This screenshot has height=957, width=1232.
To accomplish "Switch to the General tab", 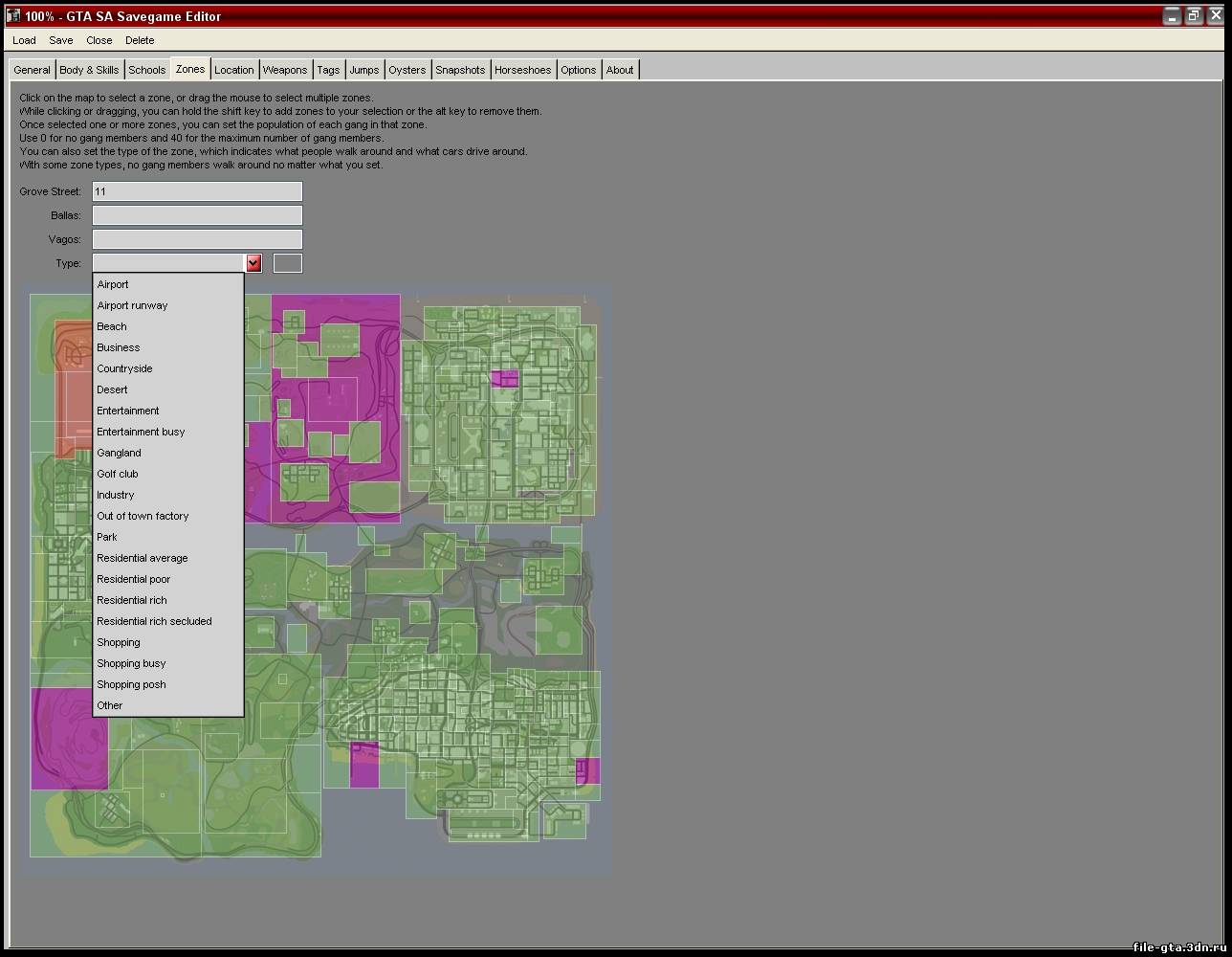I will (32, 70).
